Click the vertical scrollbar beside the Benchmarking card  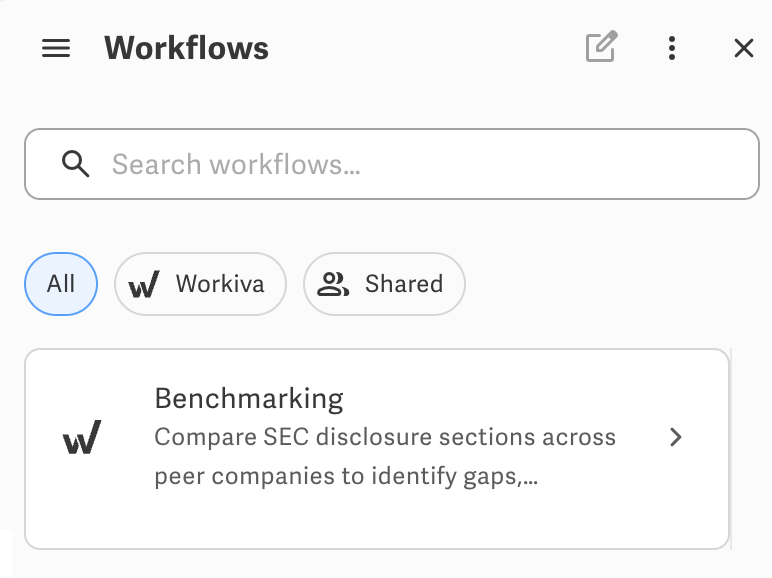point(731,449)
